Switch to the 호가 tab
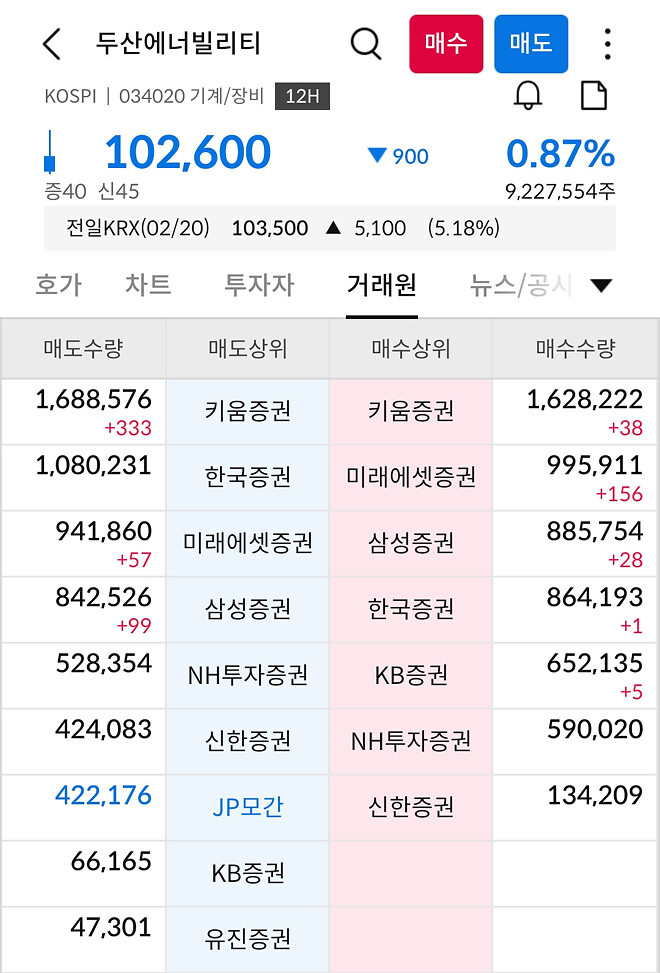 coord(58,285)
